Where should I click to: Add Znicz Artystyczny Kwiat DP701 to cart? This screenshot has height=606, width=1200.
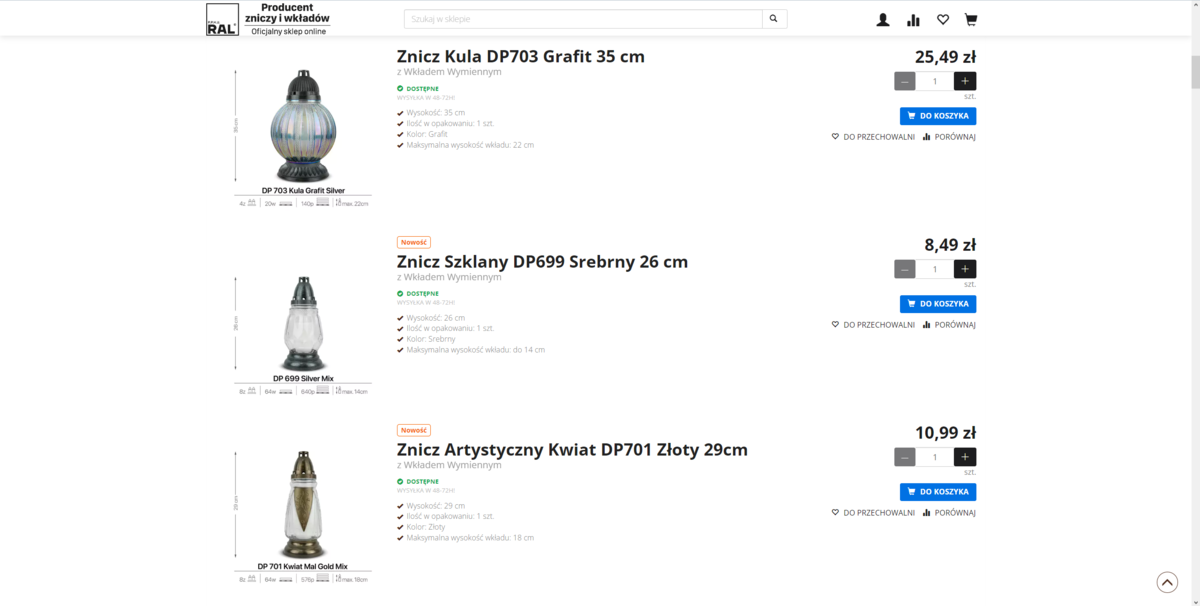[x=938, y=492]
